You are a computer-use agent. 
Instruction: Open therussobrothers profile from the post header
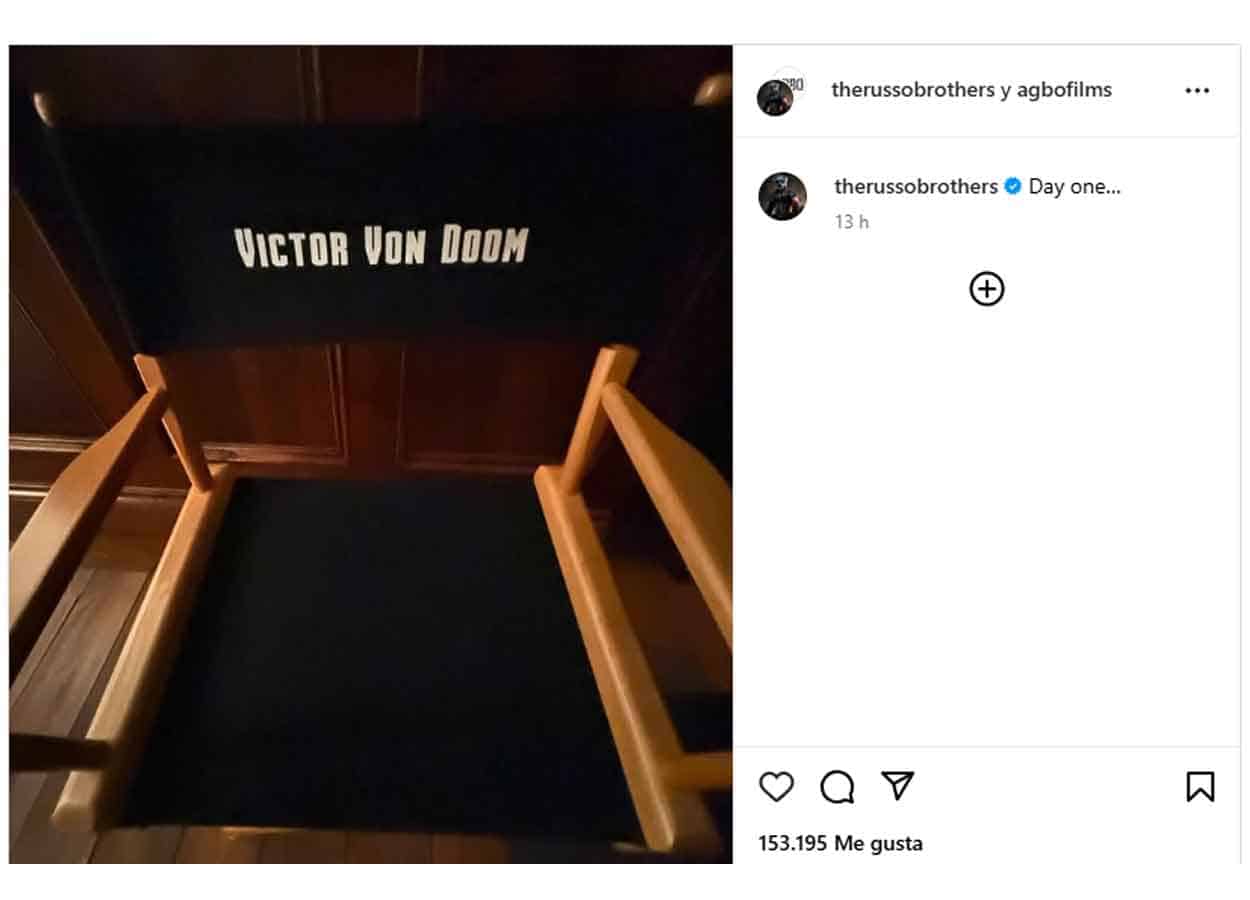(x=914, y=90)
